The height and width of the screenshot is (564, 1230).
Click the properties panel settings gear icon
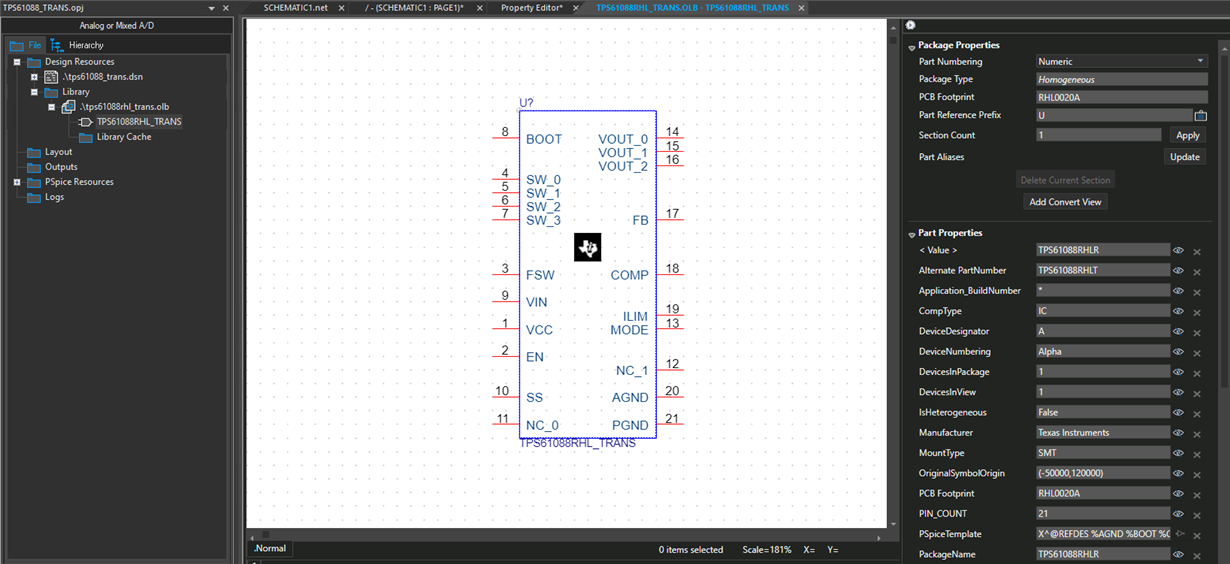click(910, 25)
